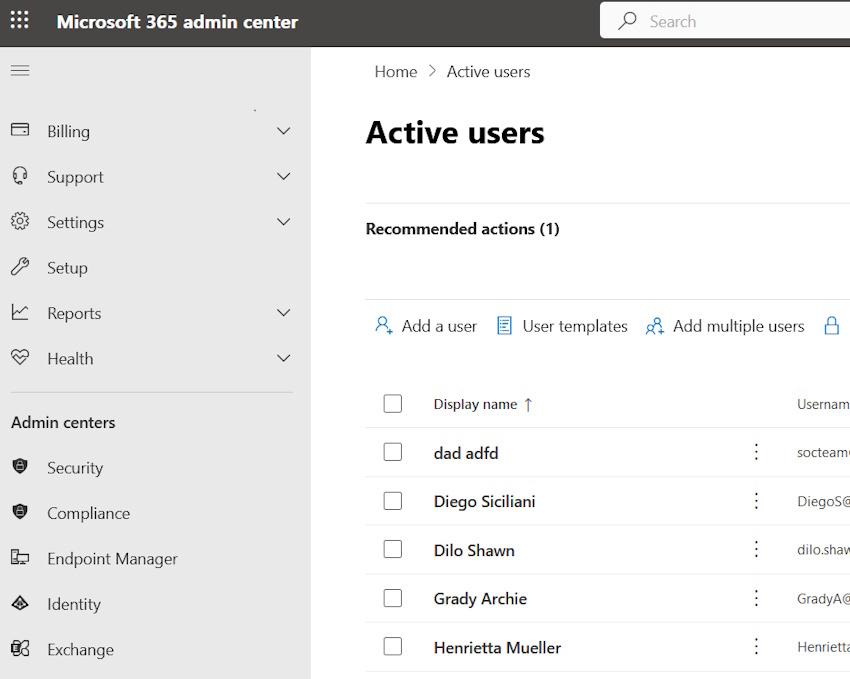Click Add a user

coord(425,326)
